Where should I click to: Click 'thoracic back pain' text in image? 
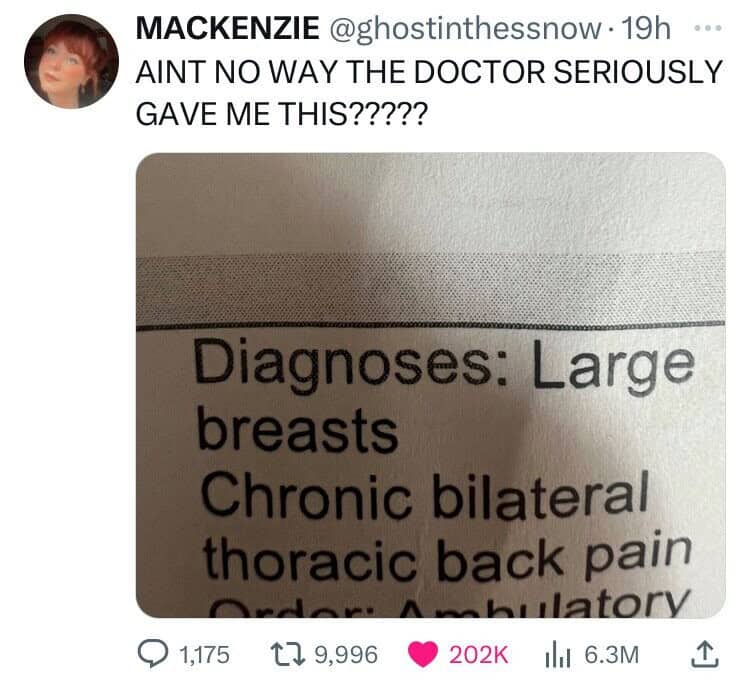coord(447,557)
